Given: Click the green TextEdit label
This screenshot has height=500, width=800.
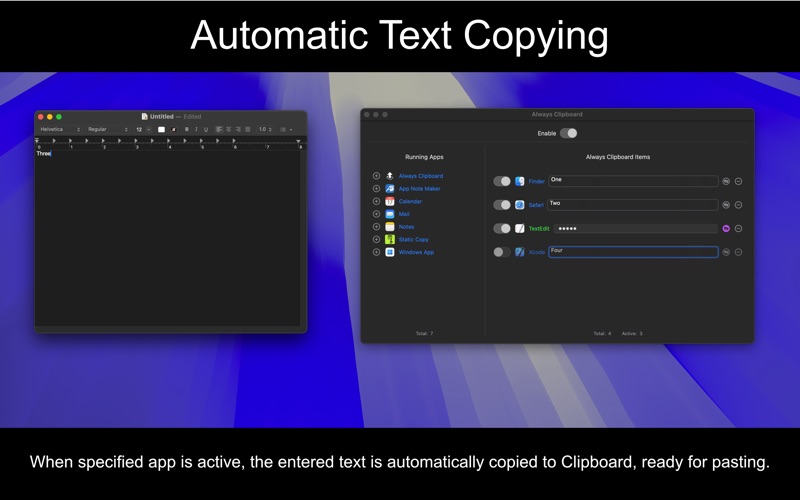Looking at the screenshot, I should pyautogui.click(x=539, y=229).
